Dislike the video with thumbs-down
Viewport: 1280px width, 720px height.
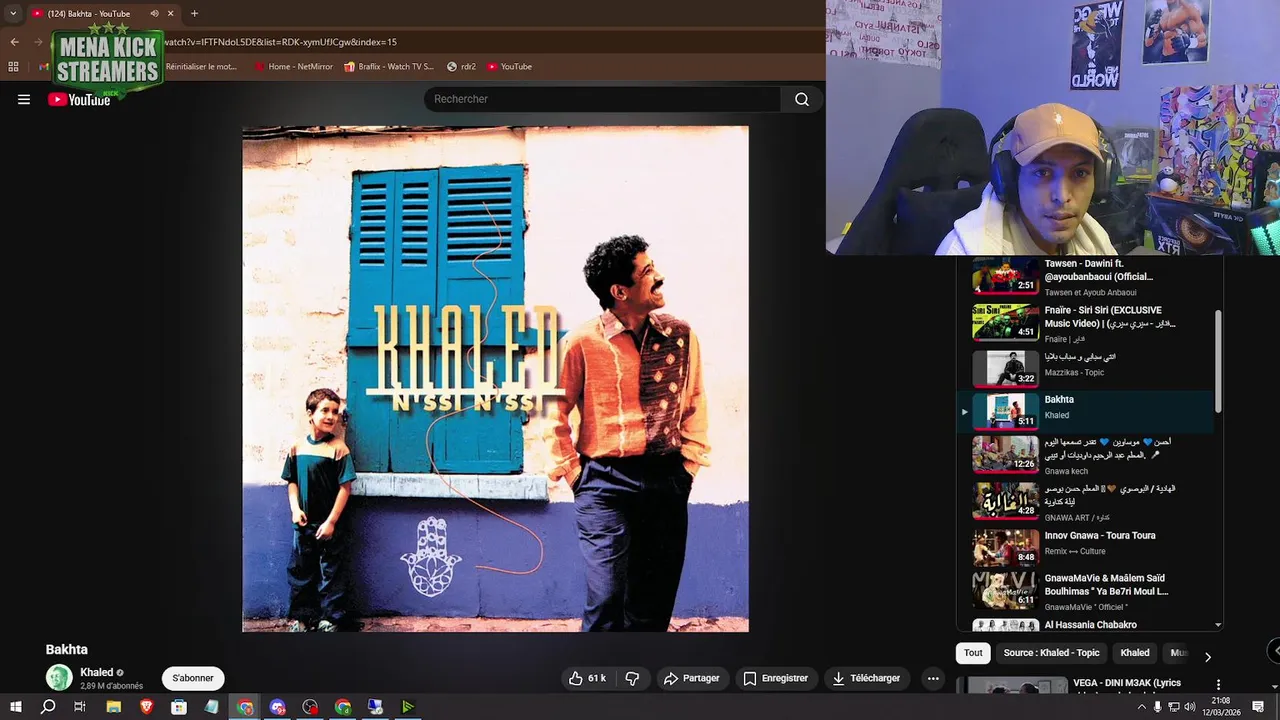tap(632, 678)
